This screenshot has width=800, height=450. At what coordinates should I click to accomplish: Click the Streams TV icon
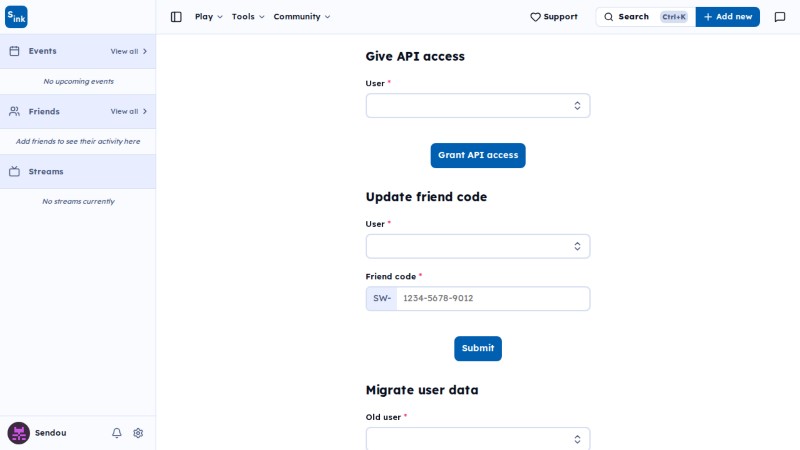point(14,171)
